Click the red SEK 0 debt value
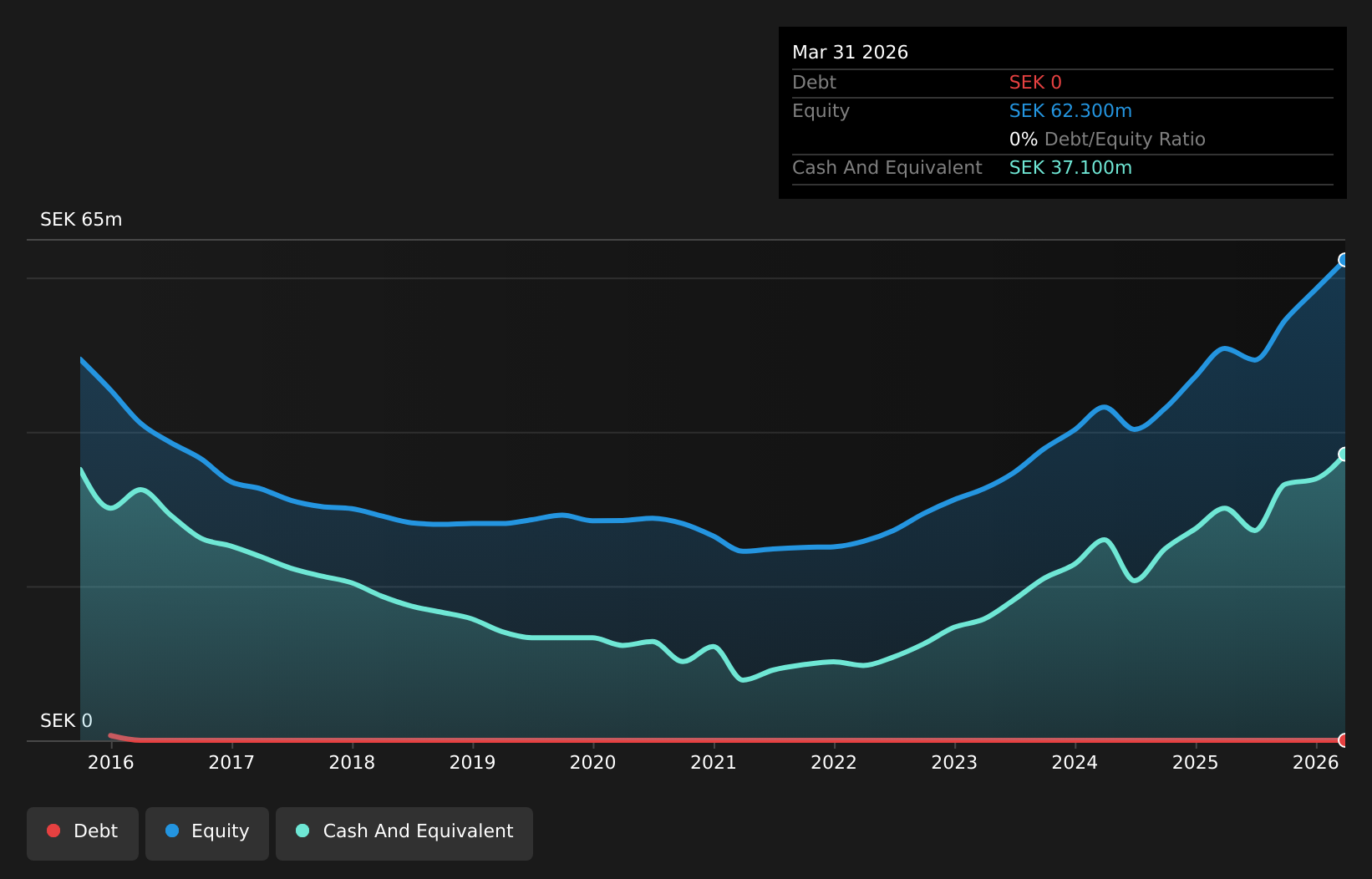This screenshot has width=1372, height=879. coord(1035,83)
